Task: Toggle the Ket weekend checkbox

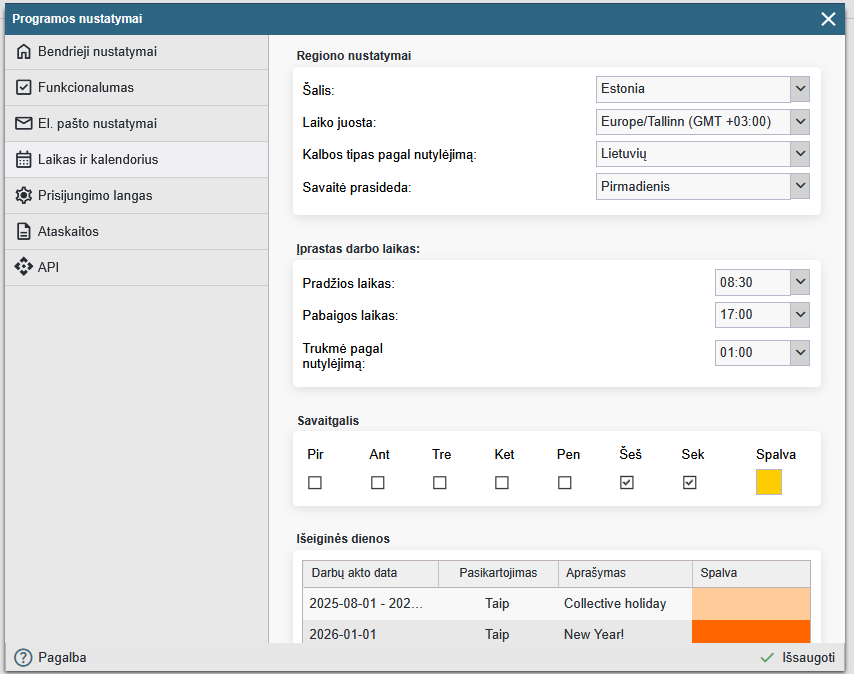Action: [x=502, y=483]
